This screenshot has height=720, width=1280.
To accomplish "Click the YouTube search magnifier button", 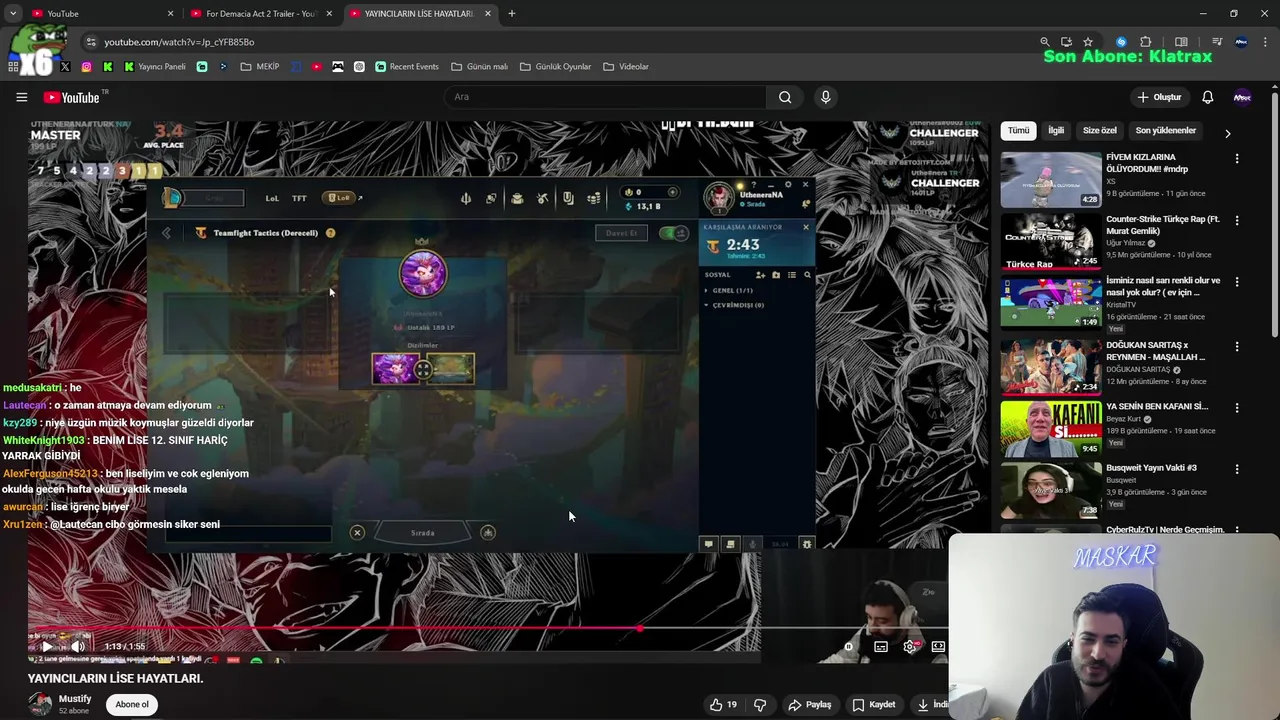I will click(x=785, y=97).
